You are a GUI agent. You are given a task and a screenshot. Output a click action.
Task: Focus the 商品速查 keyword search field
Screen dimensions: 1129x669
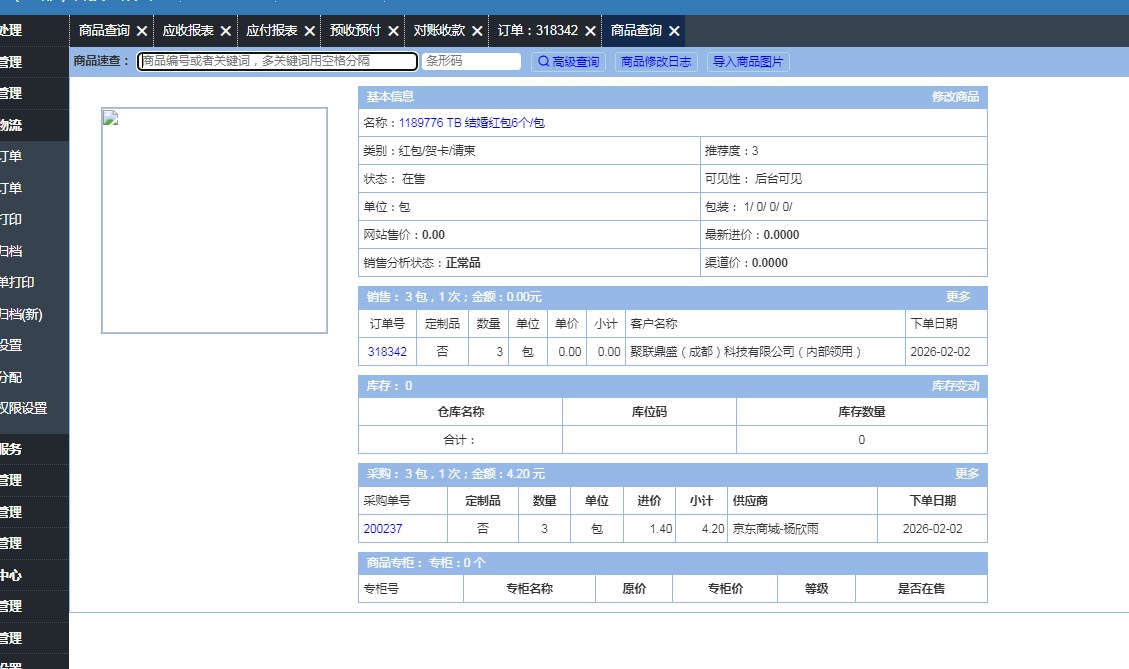coord(277,61)
